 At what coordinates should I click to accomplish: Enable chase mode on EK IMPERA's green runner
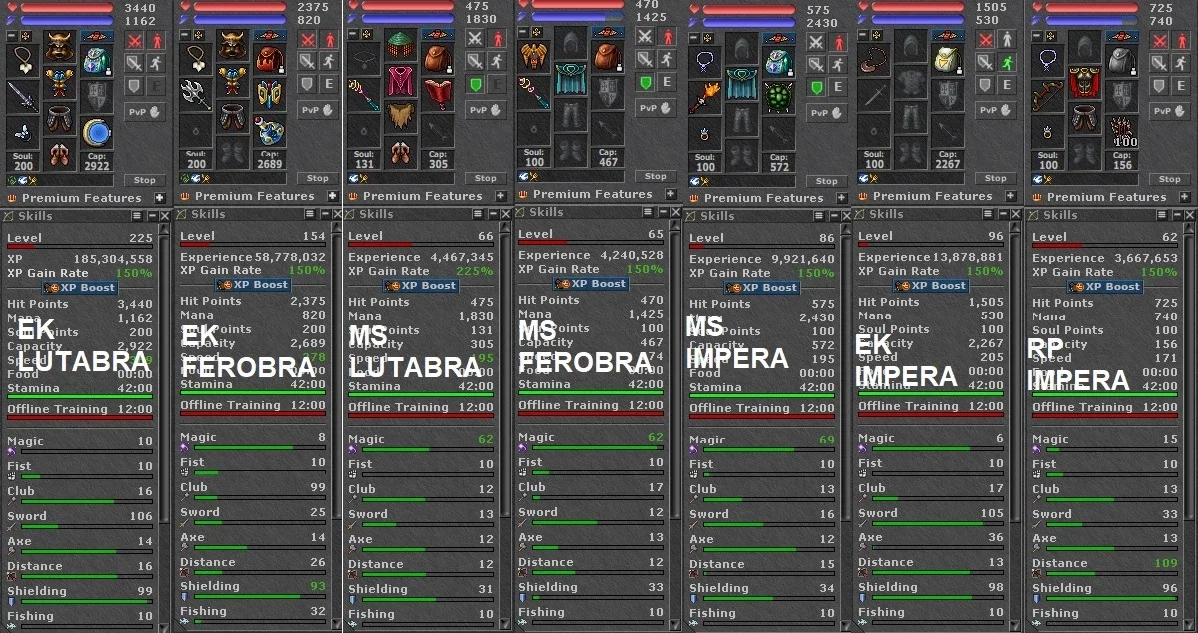[1007, 63]
